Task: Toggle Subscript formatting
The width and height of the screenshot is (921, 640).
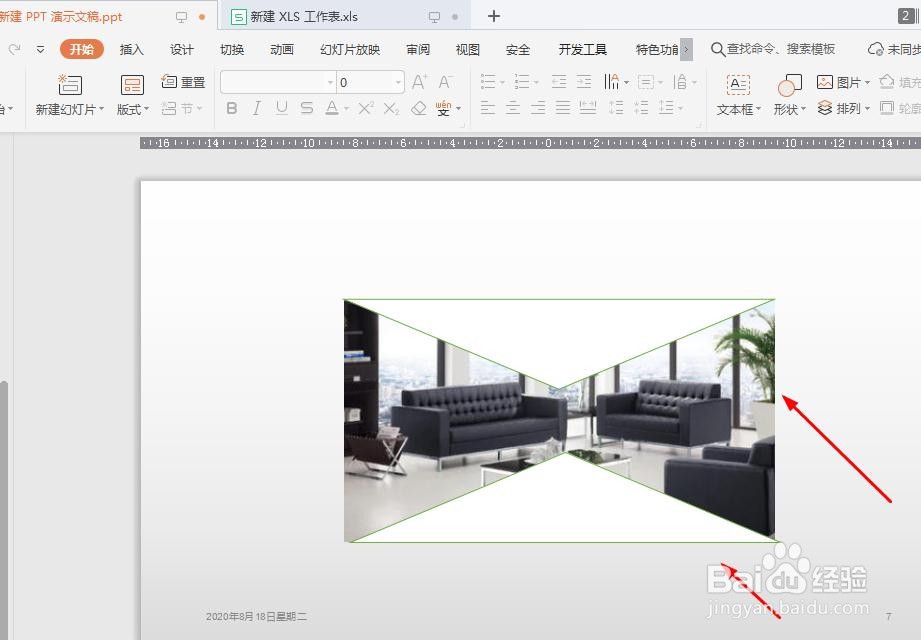Action: coord(391,109)
